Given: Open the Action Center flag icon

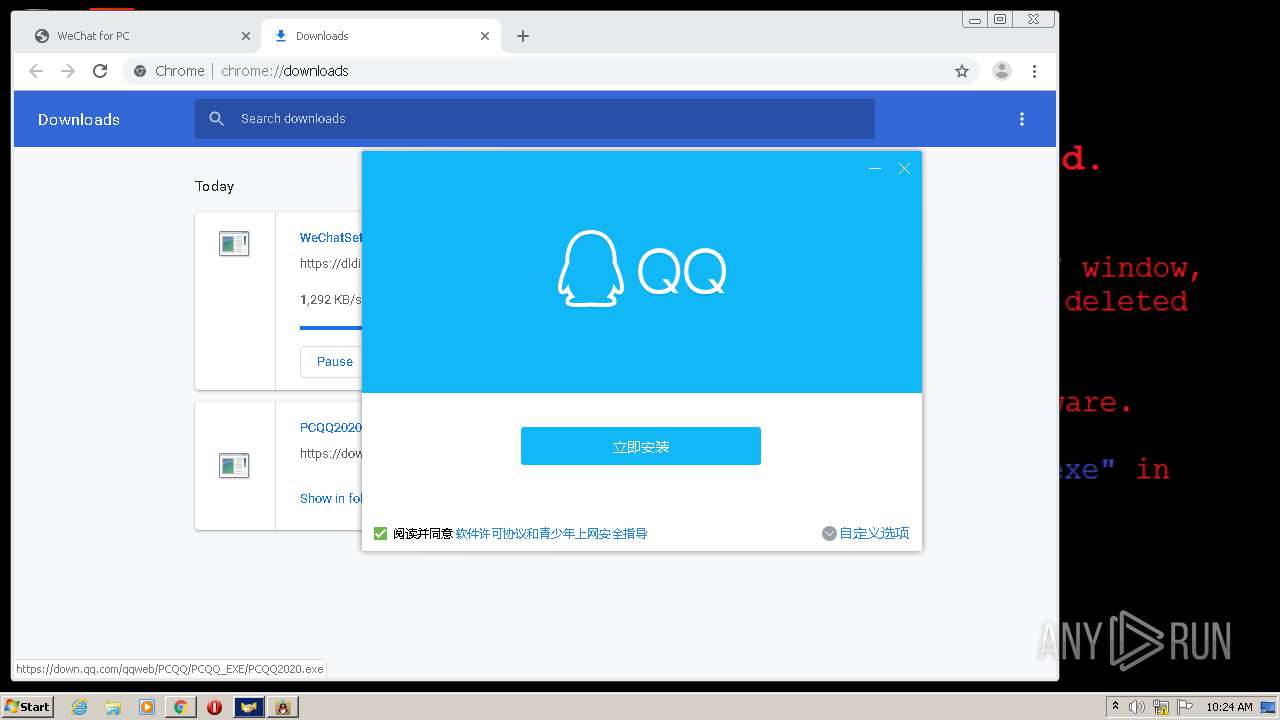Looking at the screenshot, I should coord(1185,706).
